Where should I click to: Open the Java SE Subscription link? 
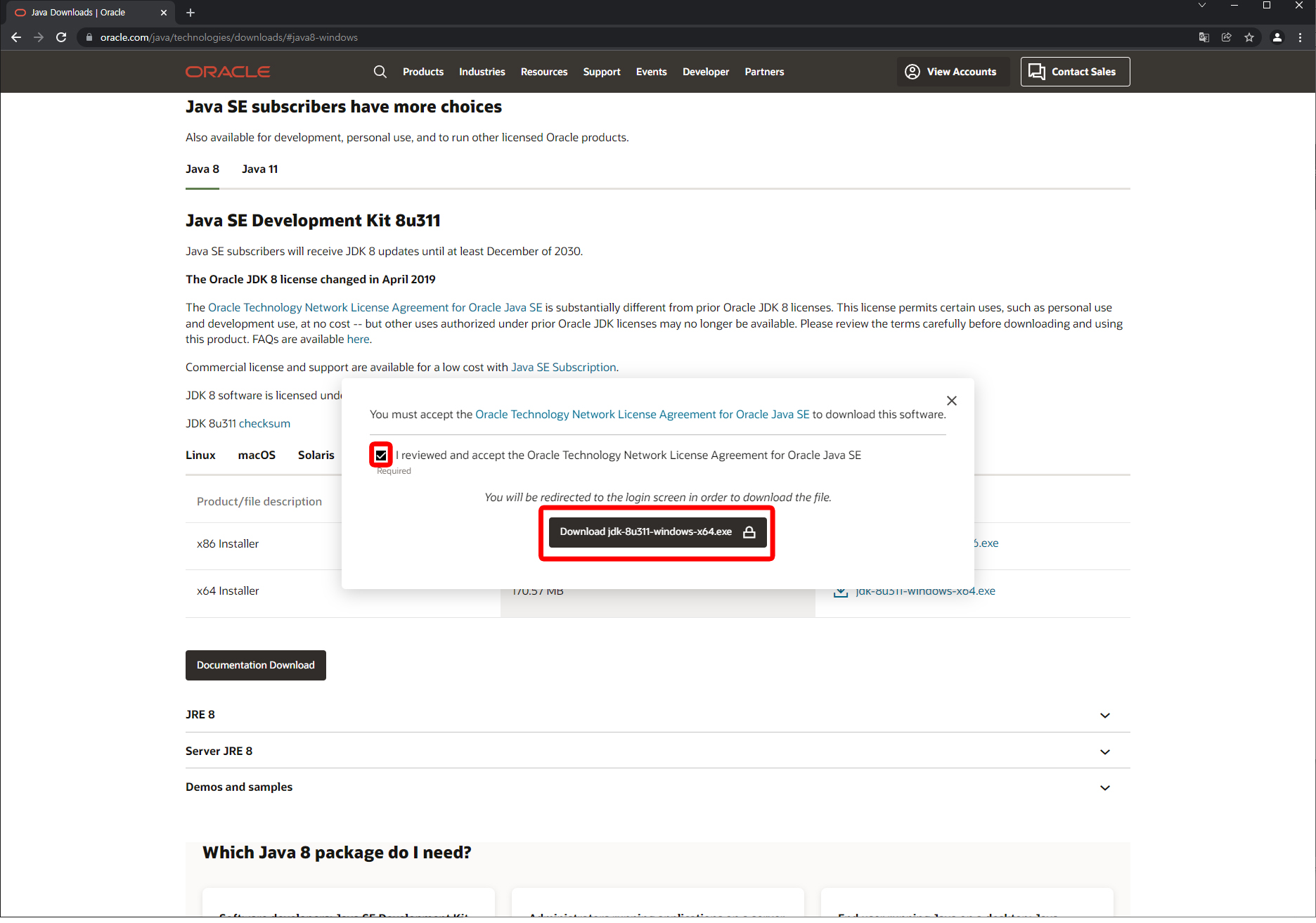coord(564,368)
